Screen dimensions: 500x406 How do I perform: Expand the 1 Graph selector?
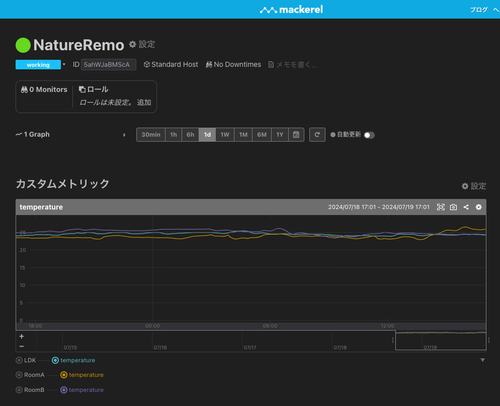pos(71,135)
